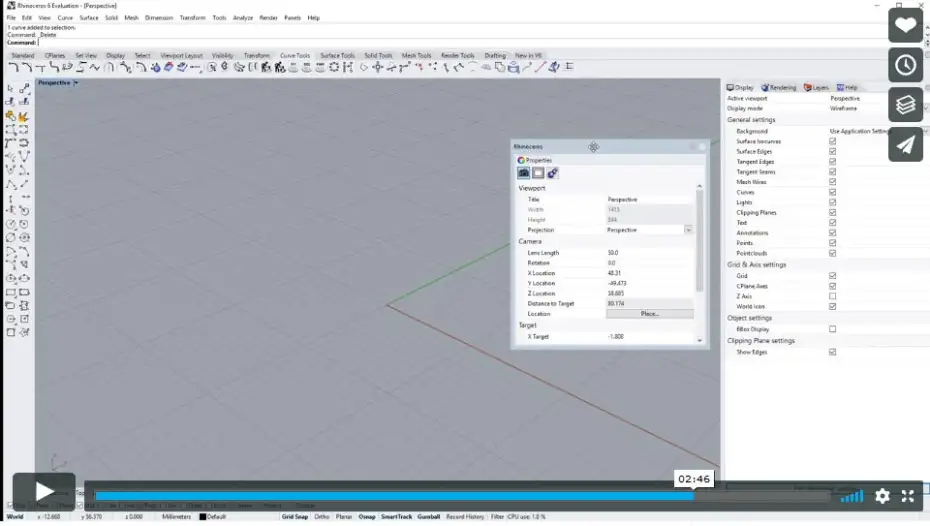
Task: Switch to the Drafting toolbar tab
Action: [x=495, y=55]
